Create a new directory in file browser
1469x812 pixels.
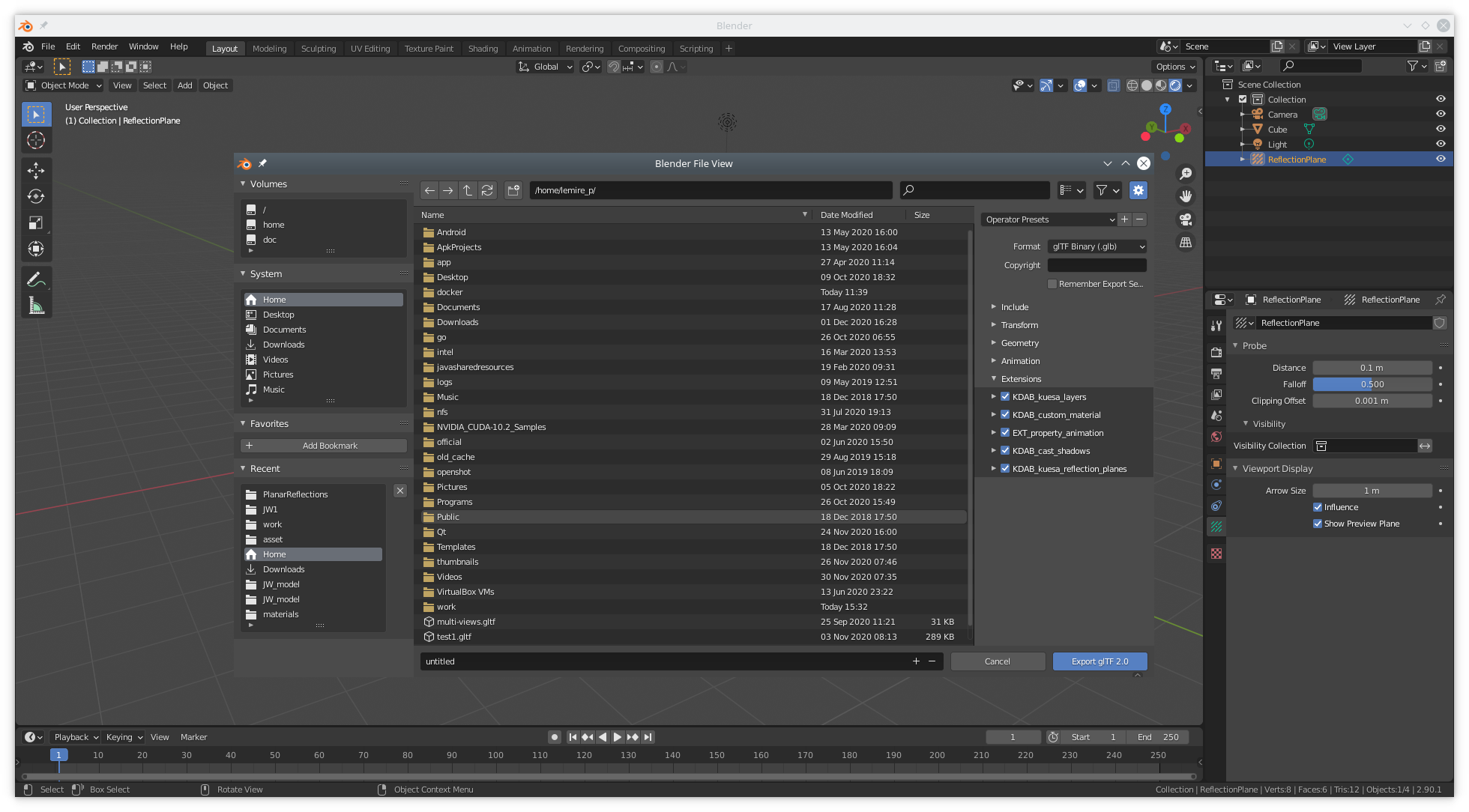(x=513, y=190)
